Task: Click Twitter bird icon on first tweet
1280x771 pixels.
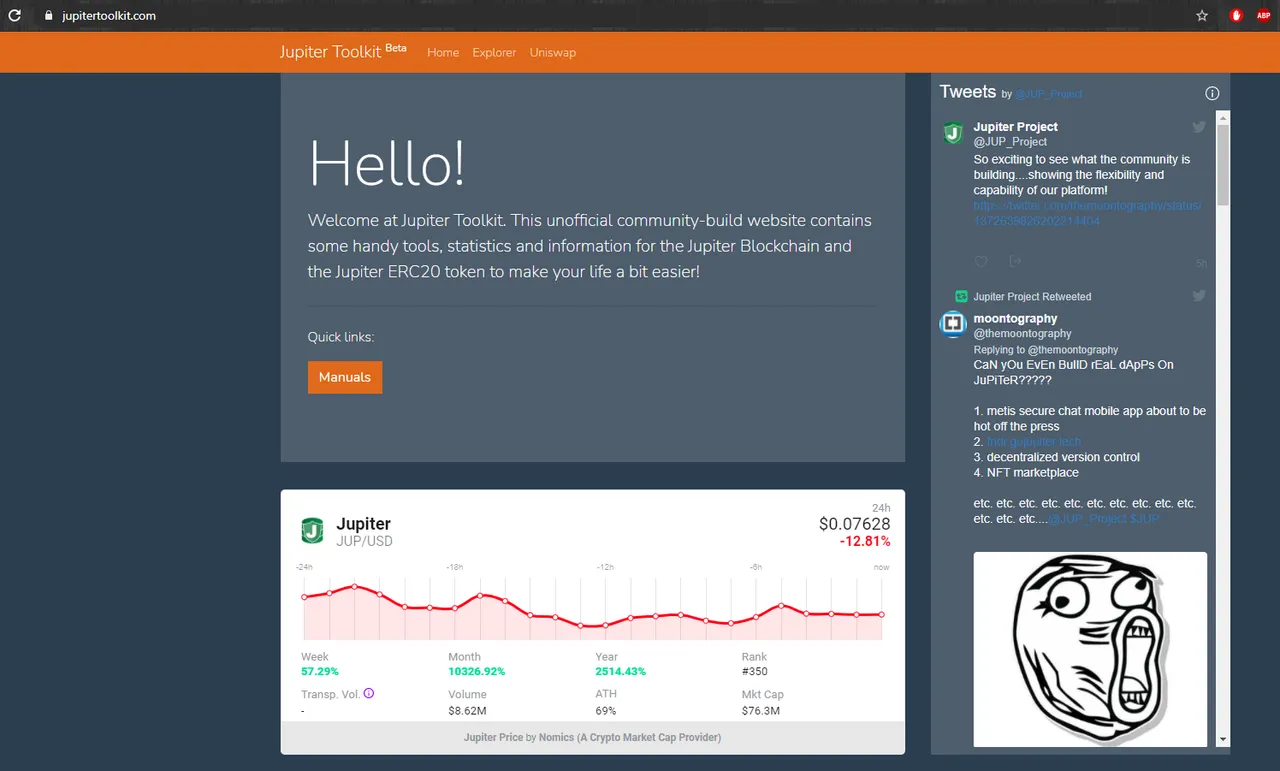Action: [x=1199, y=127]
